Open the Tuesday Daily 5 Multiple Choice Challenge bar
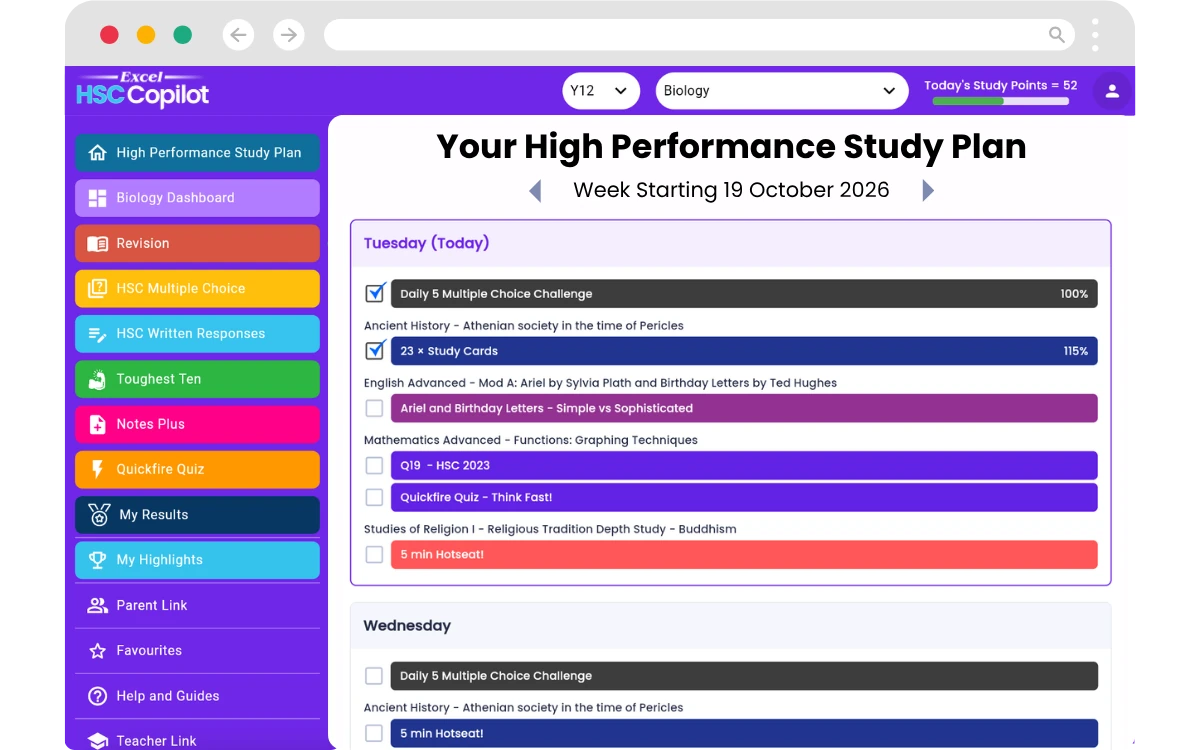Image resolution: width=1200 pixels, height=750 pixels. (744, 293)
